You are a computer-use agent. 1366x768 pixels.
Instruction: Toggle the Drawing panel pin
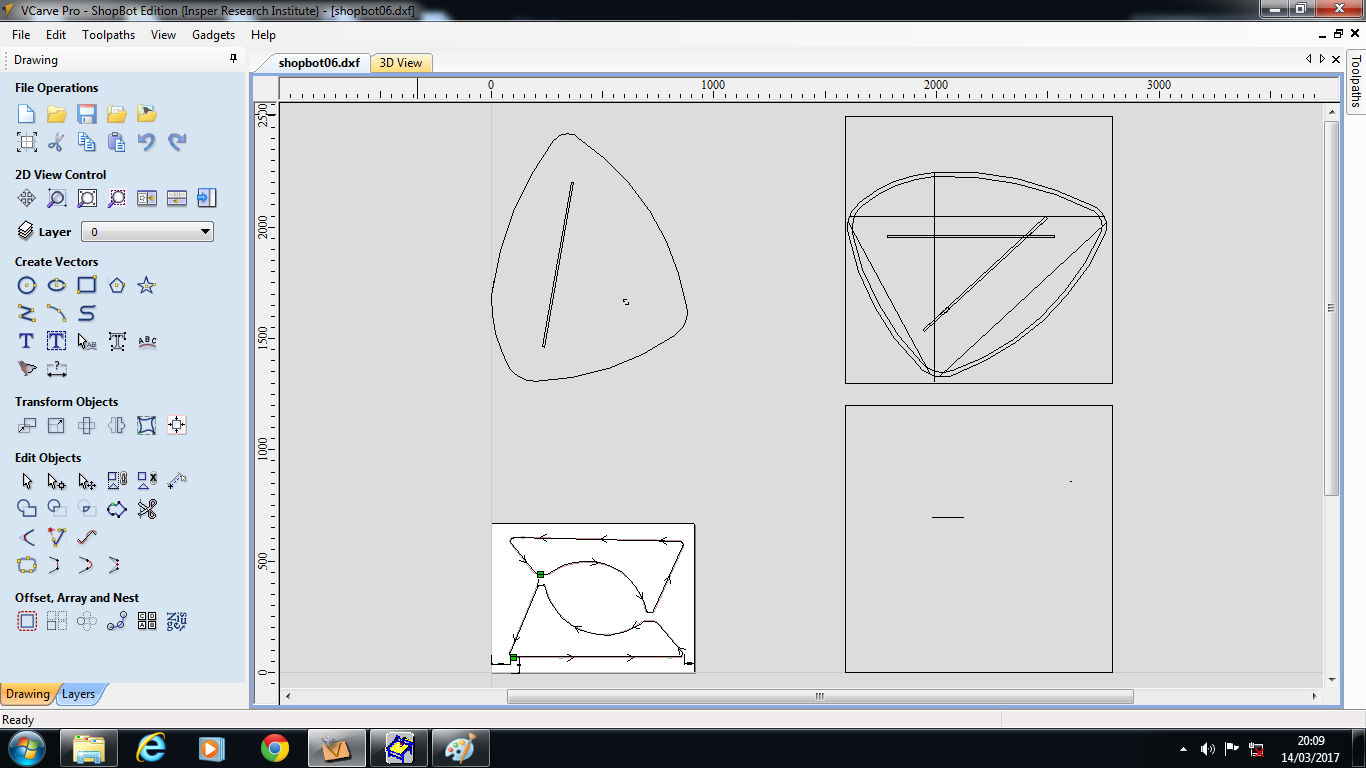click(x=234, y=60)
